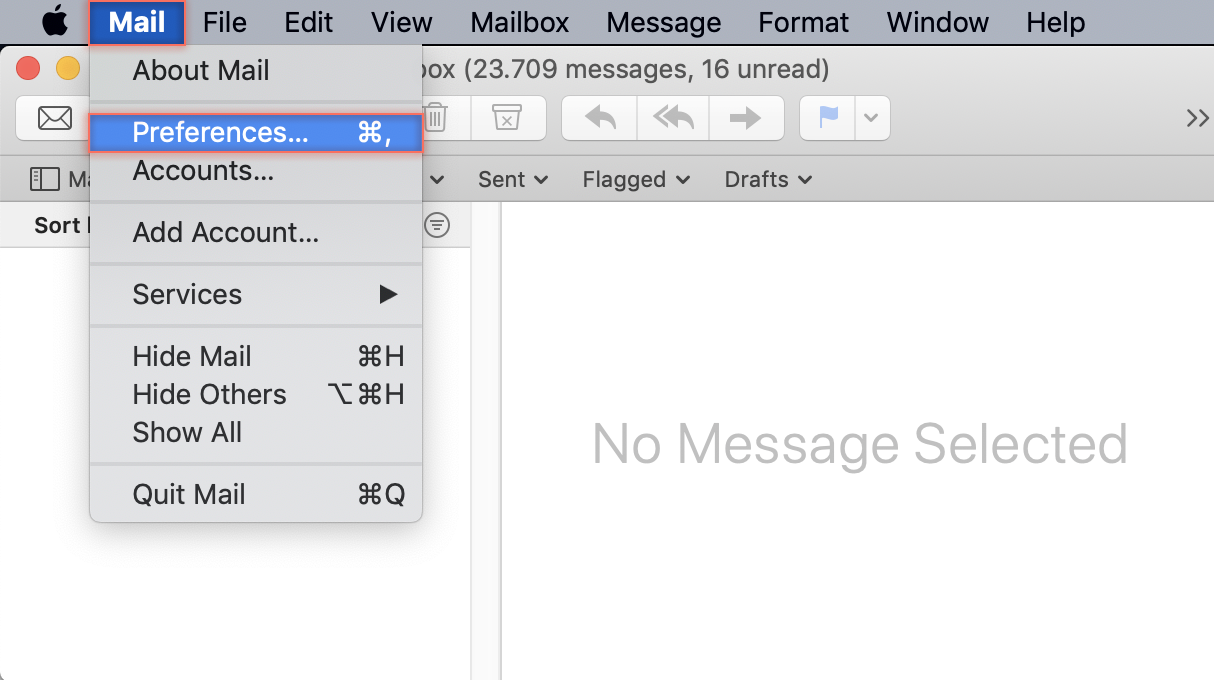Select Quit Mail from the menu
The height and width of the screenshot is (680, 1214).
click(256, 495)
